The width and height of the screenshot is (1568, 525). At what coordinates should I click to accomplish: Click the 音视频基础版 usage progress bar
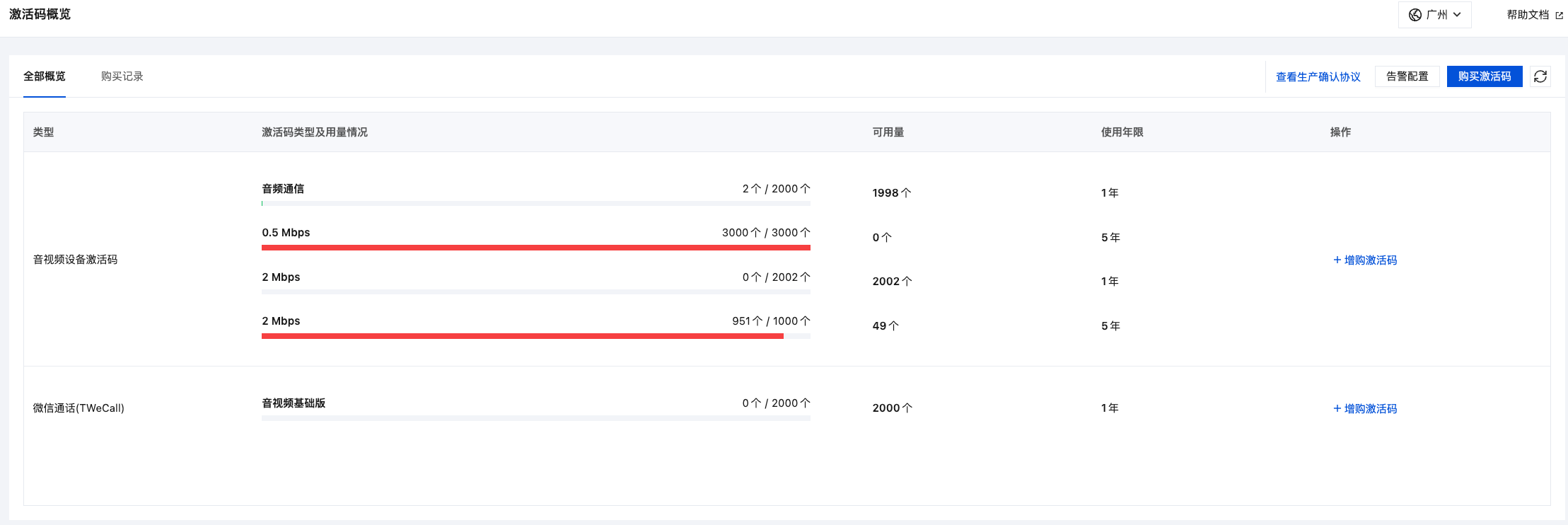pyautogui.click(x=535, y=418)
